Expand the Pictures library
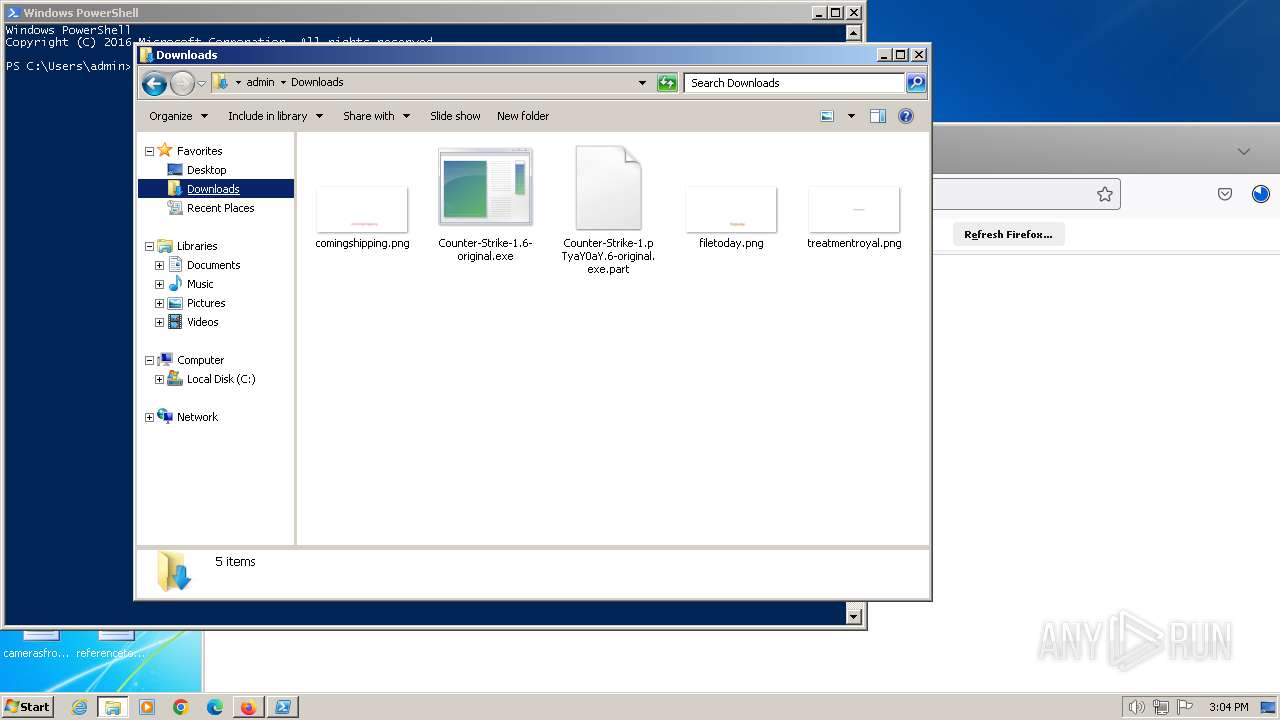The image size is (1280, 720). point(159,303)
